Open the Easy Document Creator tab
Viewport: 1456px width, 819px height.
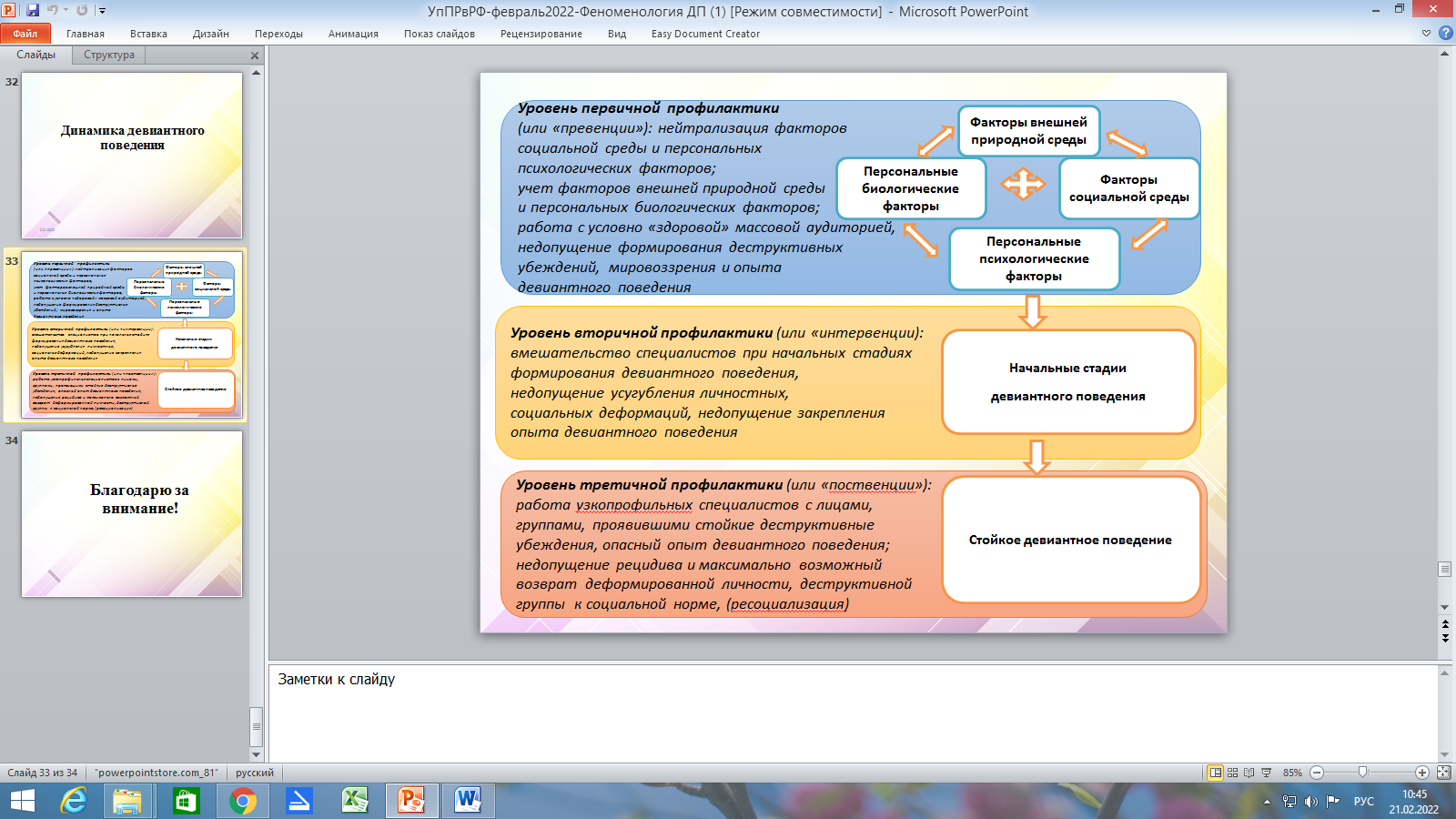(x=705, y=34)
